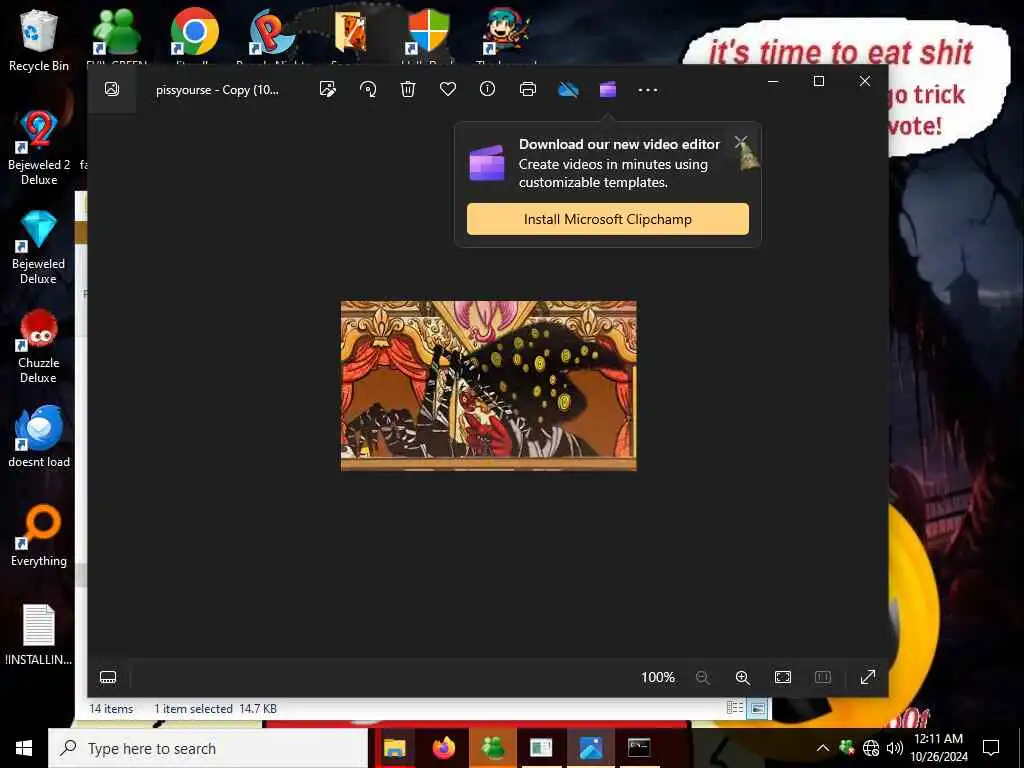This screenshot has height=768, width=1024.
Task: Open the taskbar window app left of Photos
Action: (541, 748)
